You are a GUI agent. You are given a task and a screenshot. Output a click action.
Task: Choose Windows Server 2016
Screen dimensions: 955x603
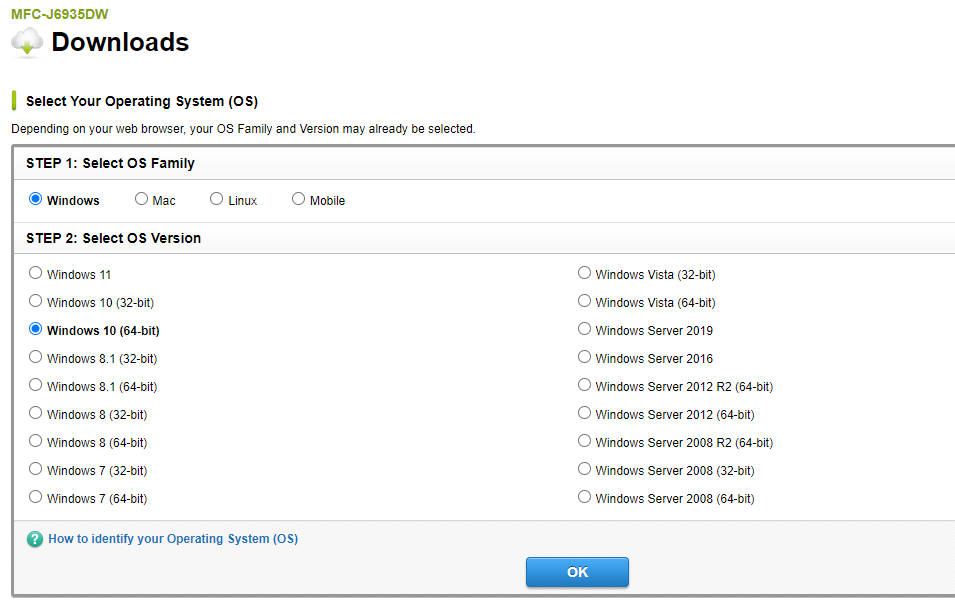coord(584,357)
